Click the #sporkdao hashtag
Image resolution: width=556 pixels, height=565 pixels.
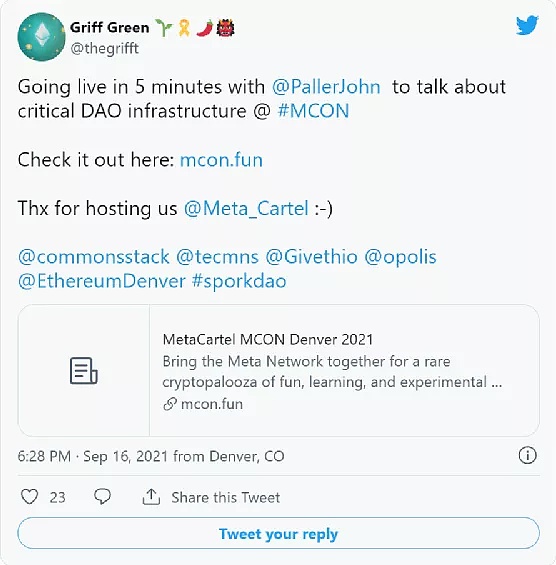tap(239, 281)
